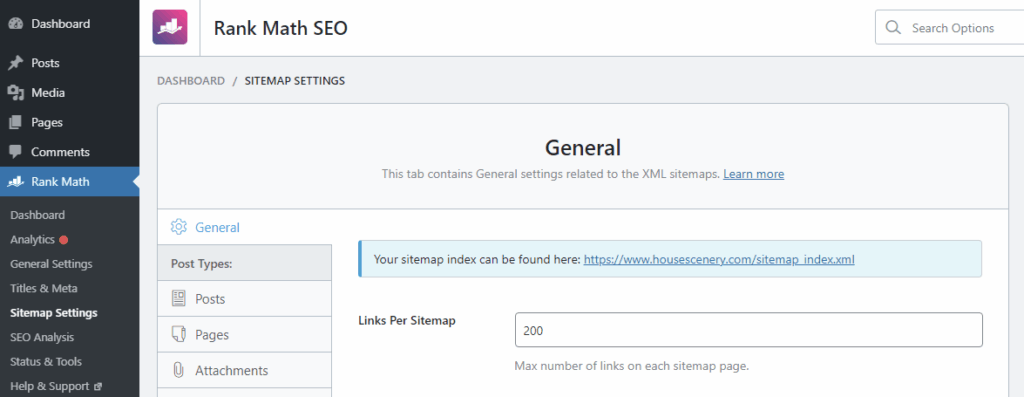Click the SITEMAP SETTINGS breadcrumb text
1024x397 pixels.
295,81
